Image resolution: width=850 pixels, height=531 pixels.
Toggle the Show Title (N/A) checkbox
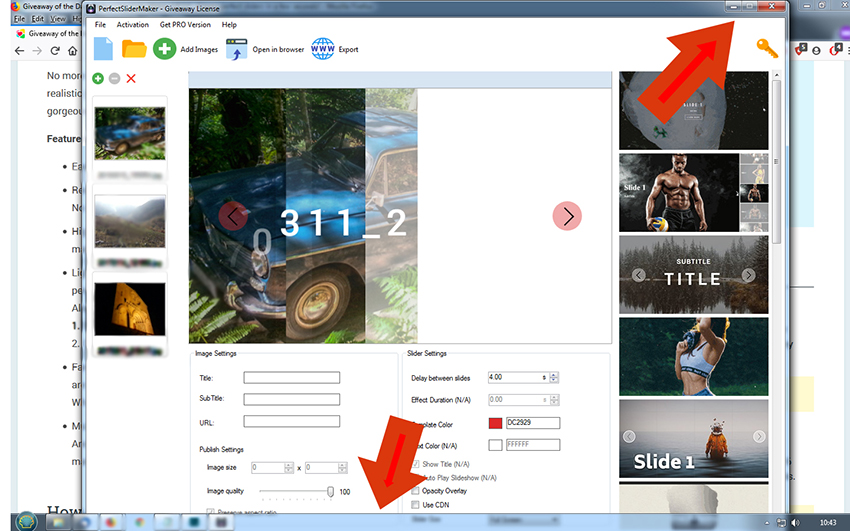click(415, 464)
